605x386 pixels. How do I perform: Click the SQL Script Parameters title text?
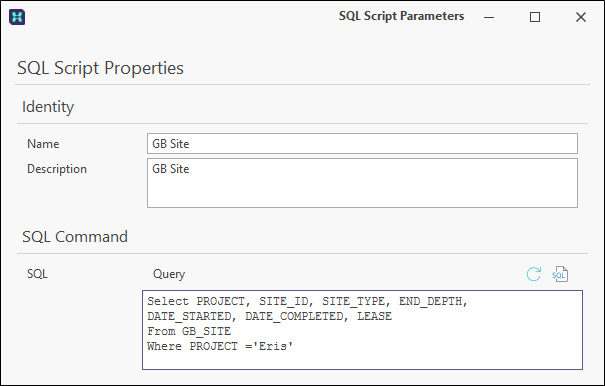pos(401,16)
